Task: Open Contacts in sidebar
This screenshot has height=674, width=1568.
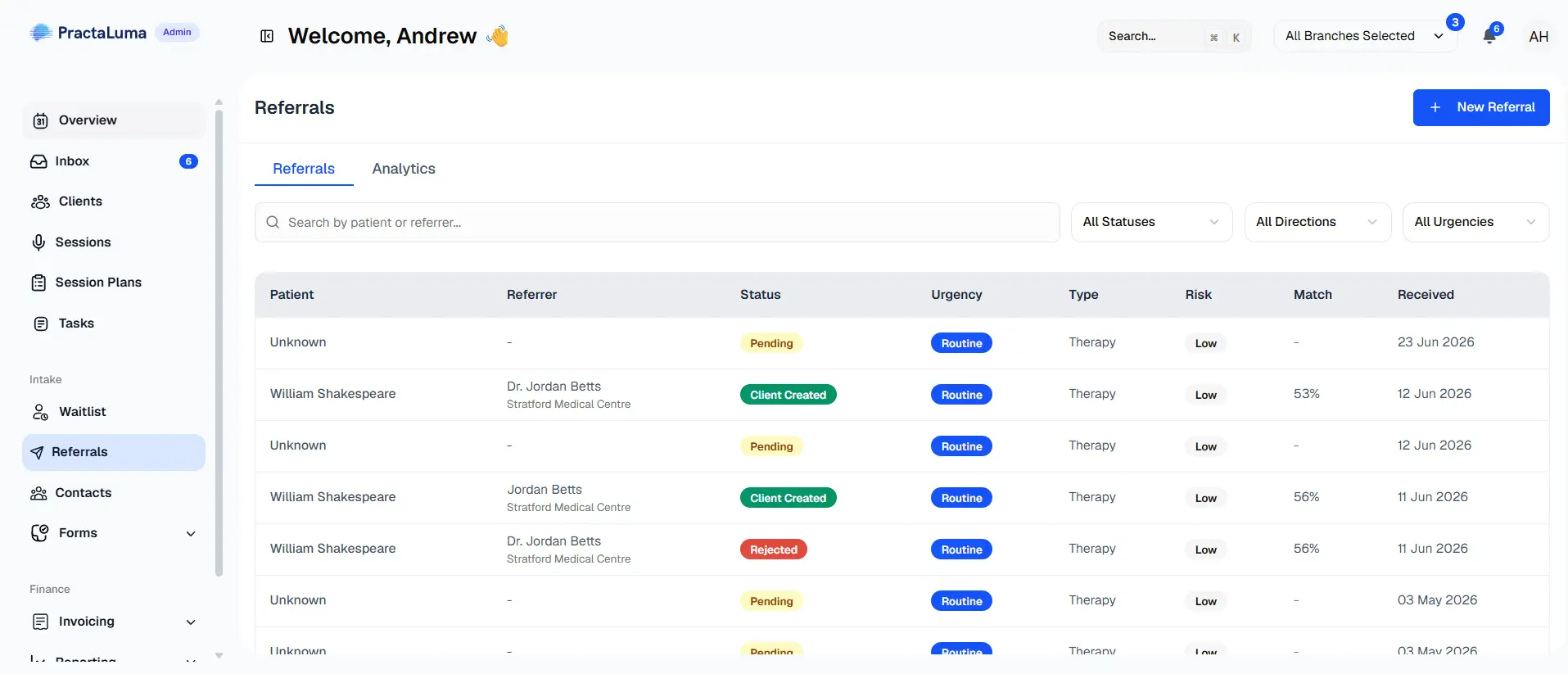Action: coord(114,493)
